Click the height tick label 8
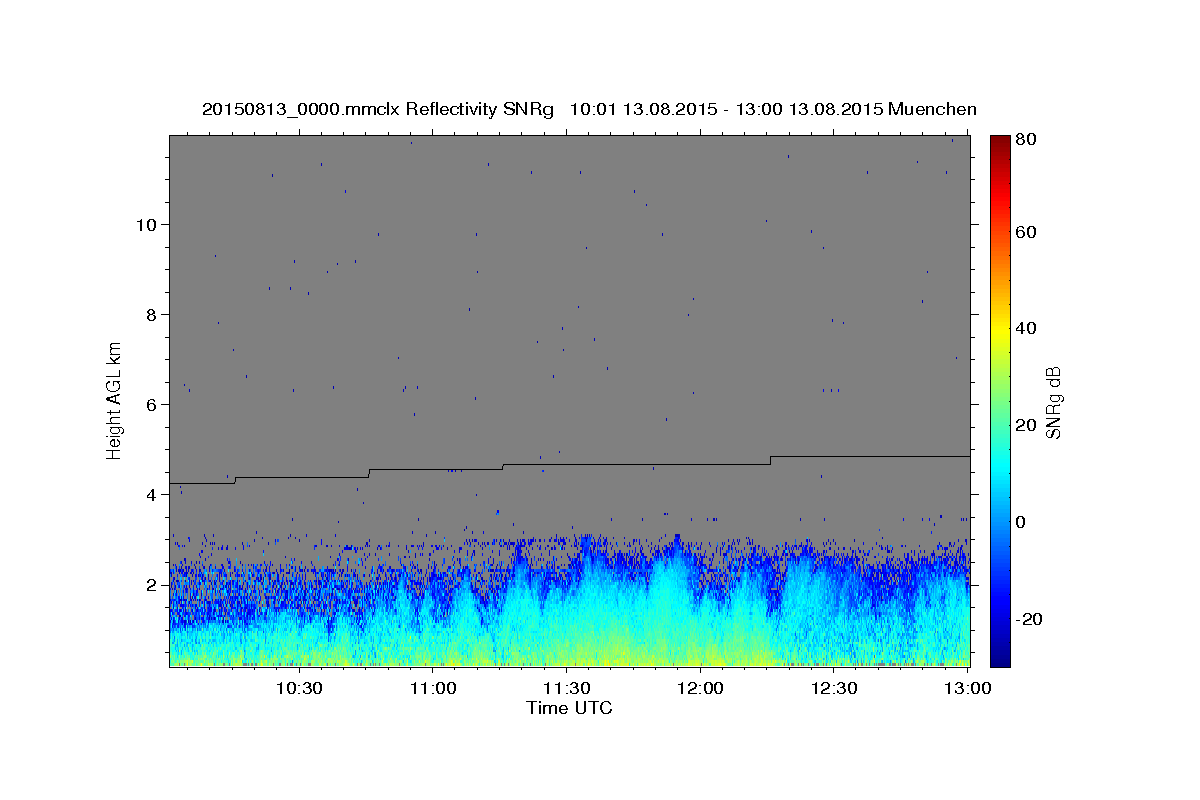 (150, 314)
